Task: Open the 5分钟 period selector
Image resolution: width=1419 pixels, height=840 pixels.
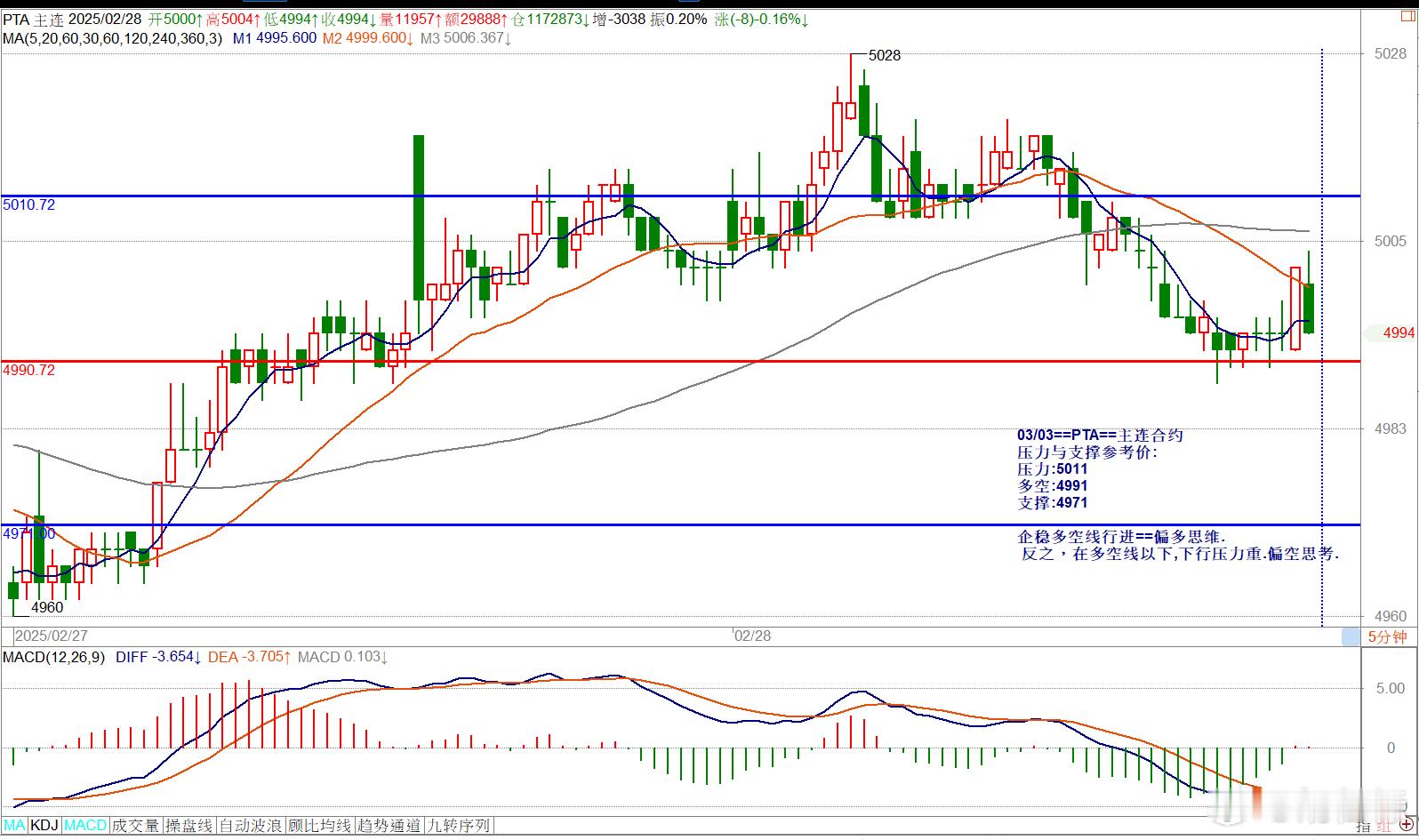Action: 1387,636
